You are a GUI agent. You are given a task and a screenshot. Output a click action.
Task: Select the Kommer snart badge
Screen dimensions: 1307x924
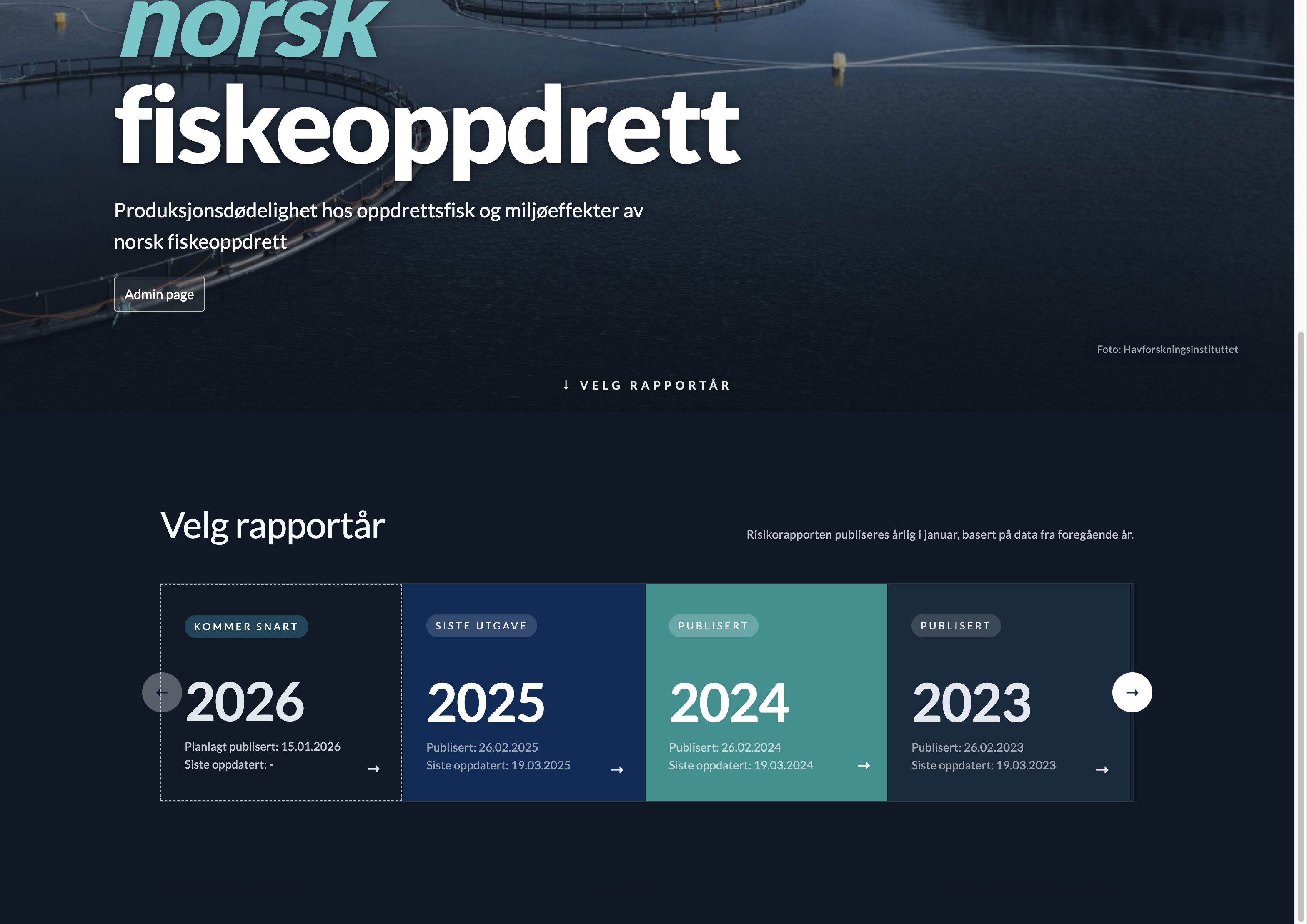coord(246,627)
